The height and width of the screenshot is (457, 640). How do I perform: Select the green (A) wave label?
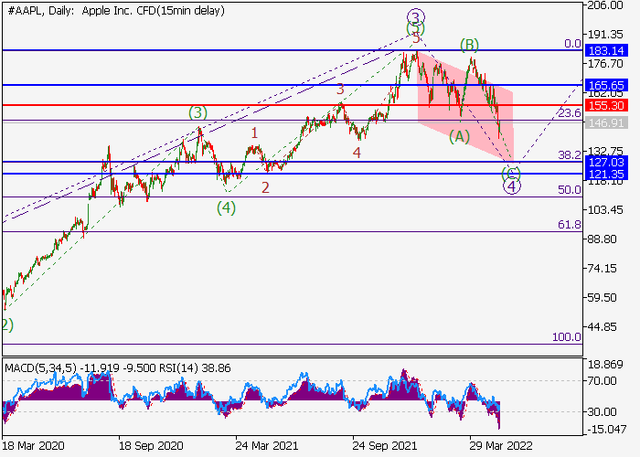tap(459, 135)
